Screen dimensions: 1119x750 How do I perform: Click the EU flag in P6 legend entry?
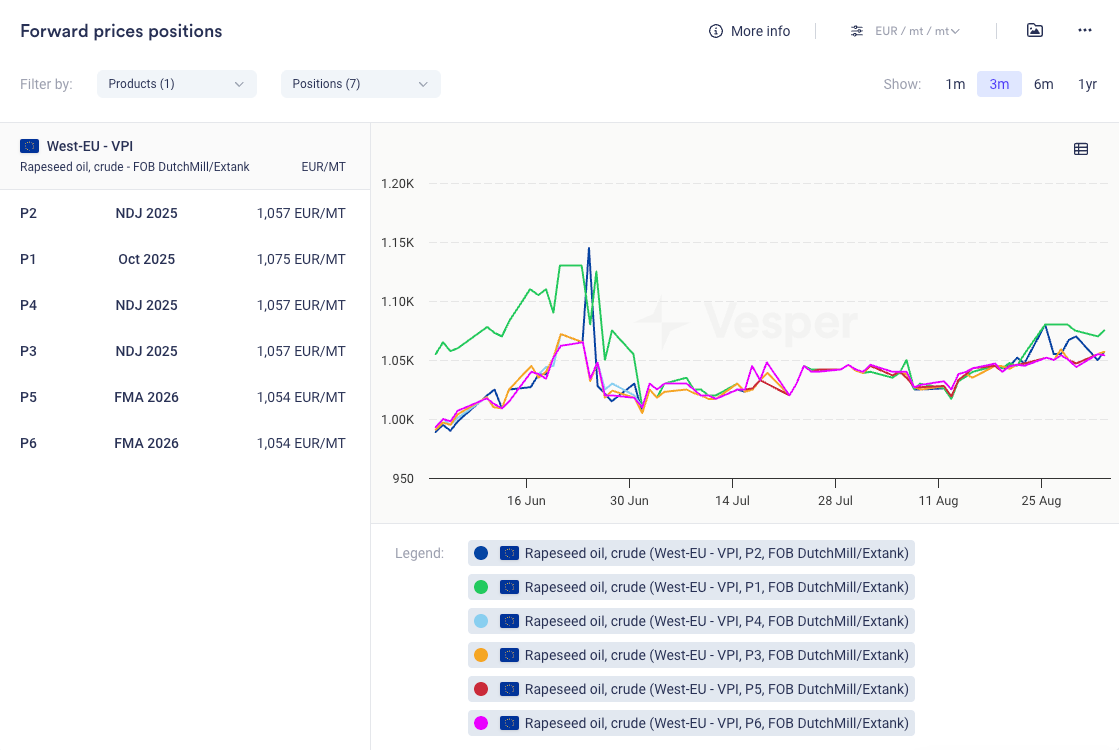510,723
